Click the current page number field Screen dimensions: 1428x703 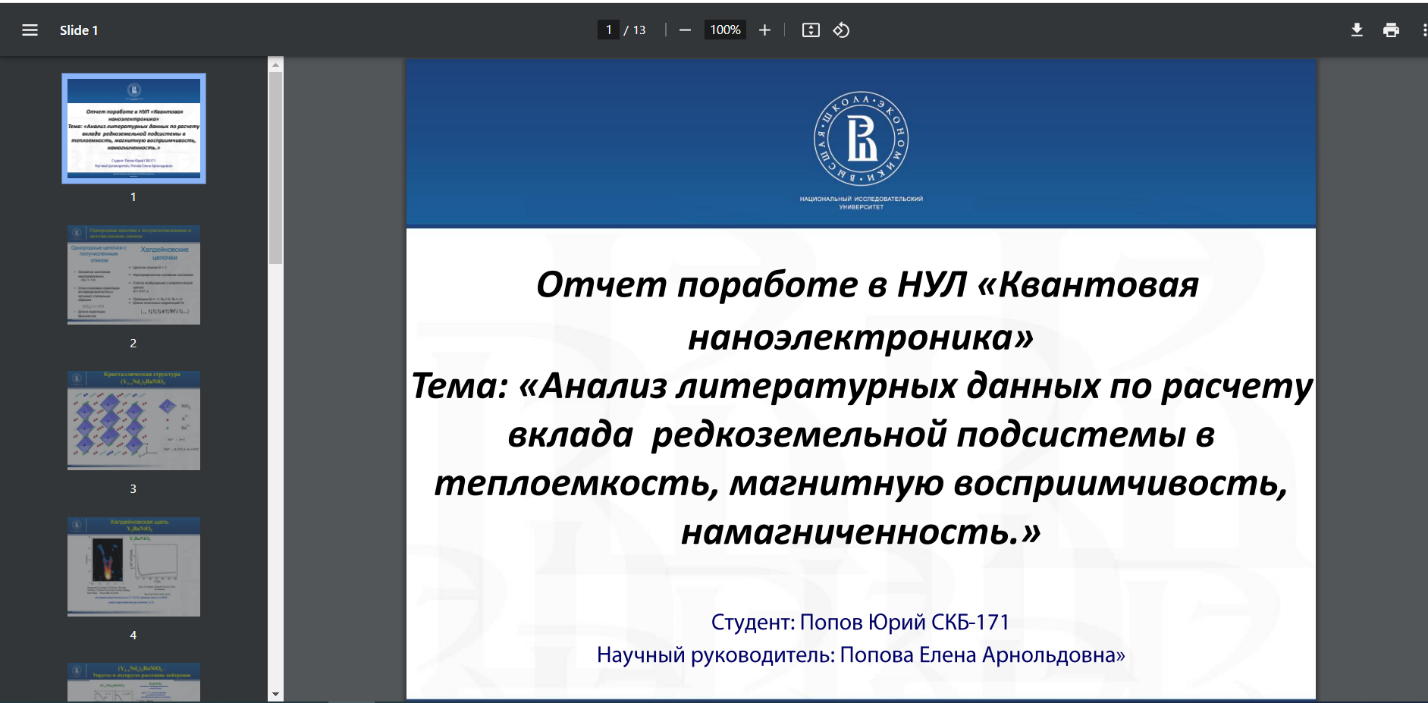pyautogui.click(x=608, y=30)
